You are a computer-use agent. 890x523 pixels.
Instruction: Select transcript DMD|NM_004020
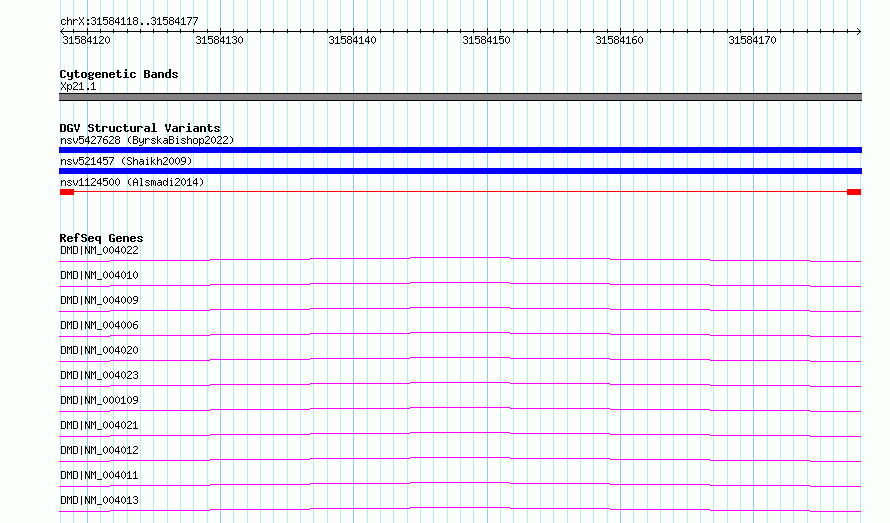tap(99, 350)
